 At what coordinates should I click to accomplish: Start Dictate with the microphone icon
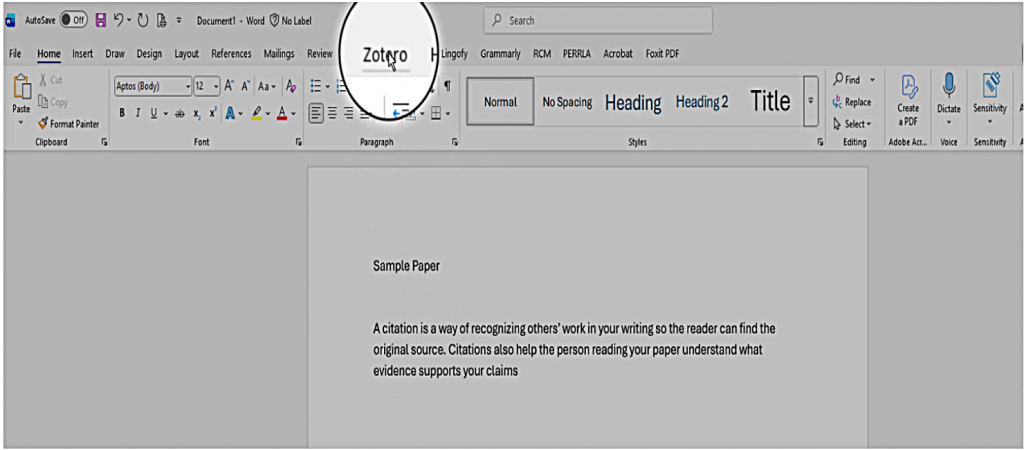coord(949,100)
